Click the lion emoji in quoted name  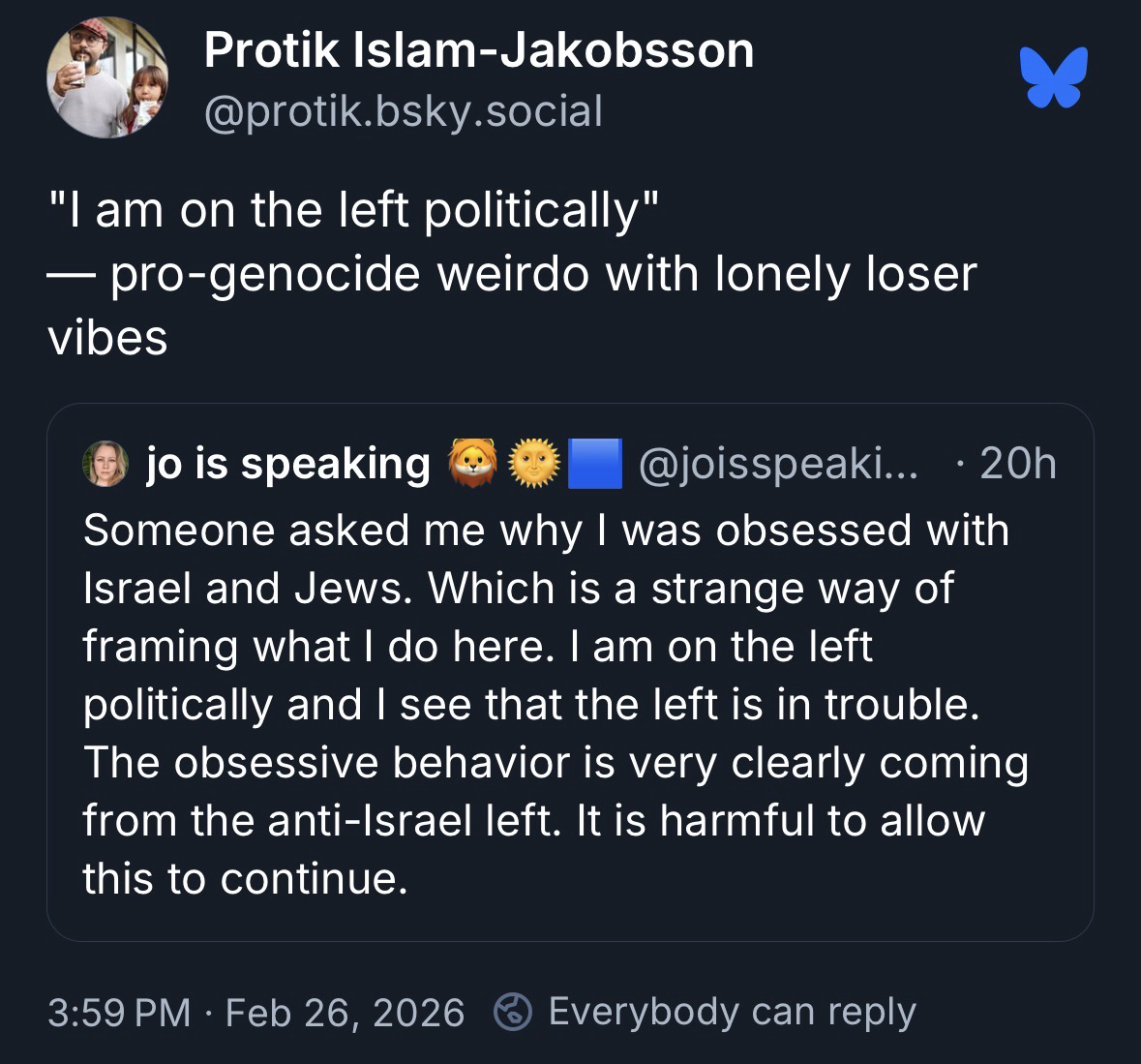pos(471,464)
